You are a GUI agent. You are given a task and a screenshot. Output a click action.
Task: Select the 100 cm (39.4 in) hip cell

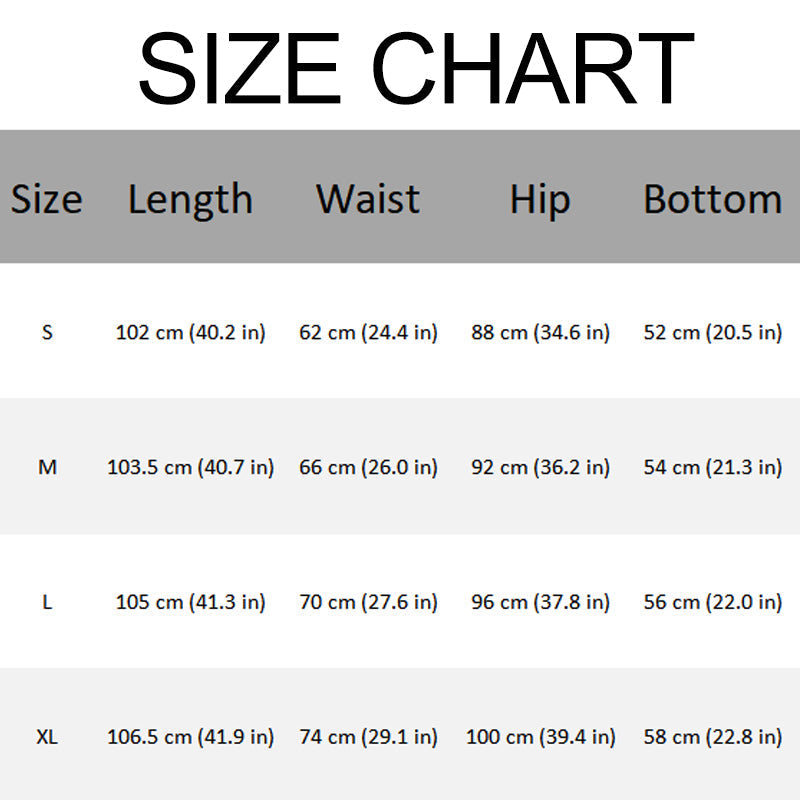click(x=540, y=737)
